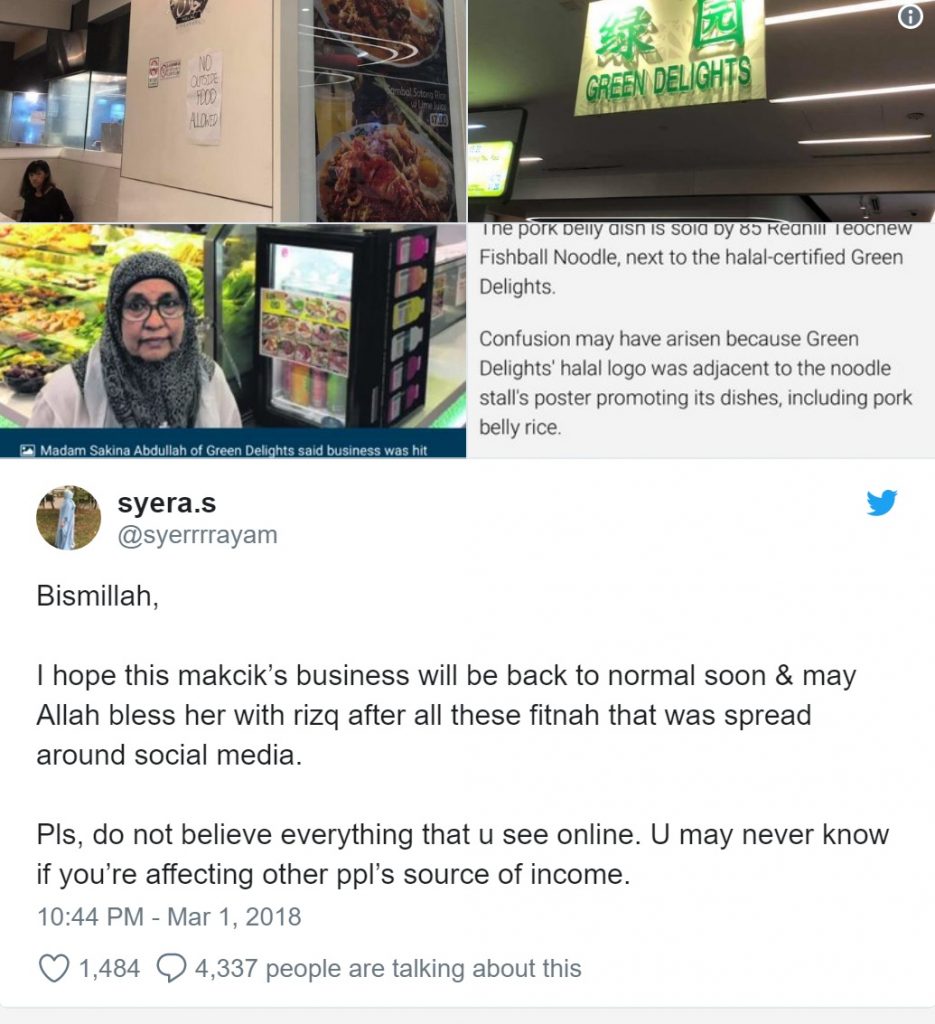
Task: Click the food poster with fried egg dishes
Action: [x=384, y=111]
